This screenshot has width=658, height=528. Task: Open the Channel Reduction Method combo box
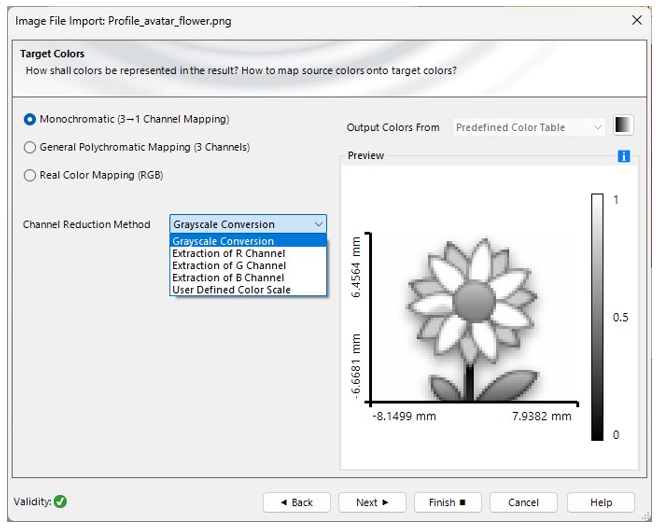click(248, 225)
